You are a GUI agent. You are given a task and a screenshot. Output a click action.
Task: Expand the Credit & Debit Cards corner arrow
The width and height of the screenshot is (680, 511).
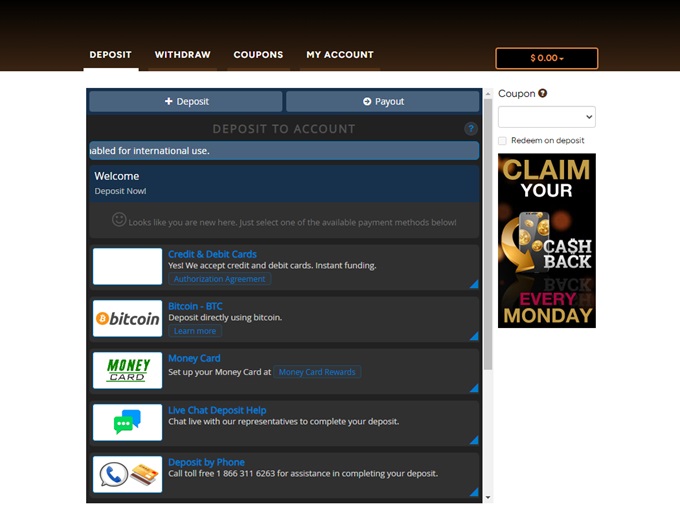[x=473, y=284]
